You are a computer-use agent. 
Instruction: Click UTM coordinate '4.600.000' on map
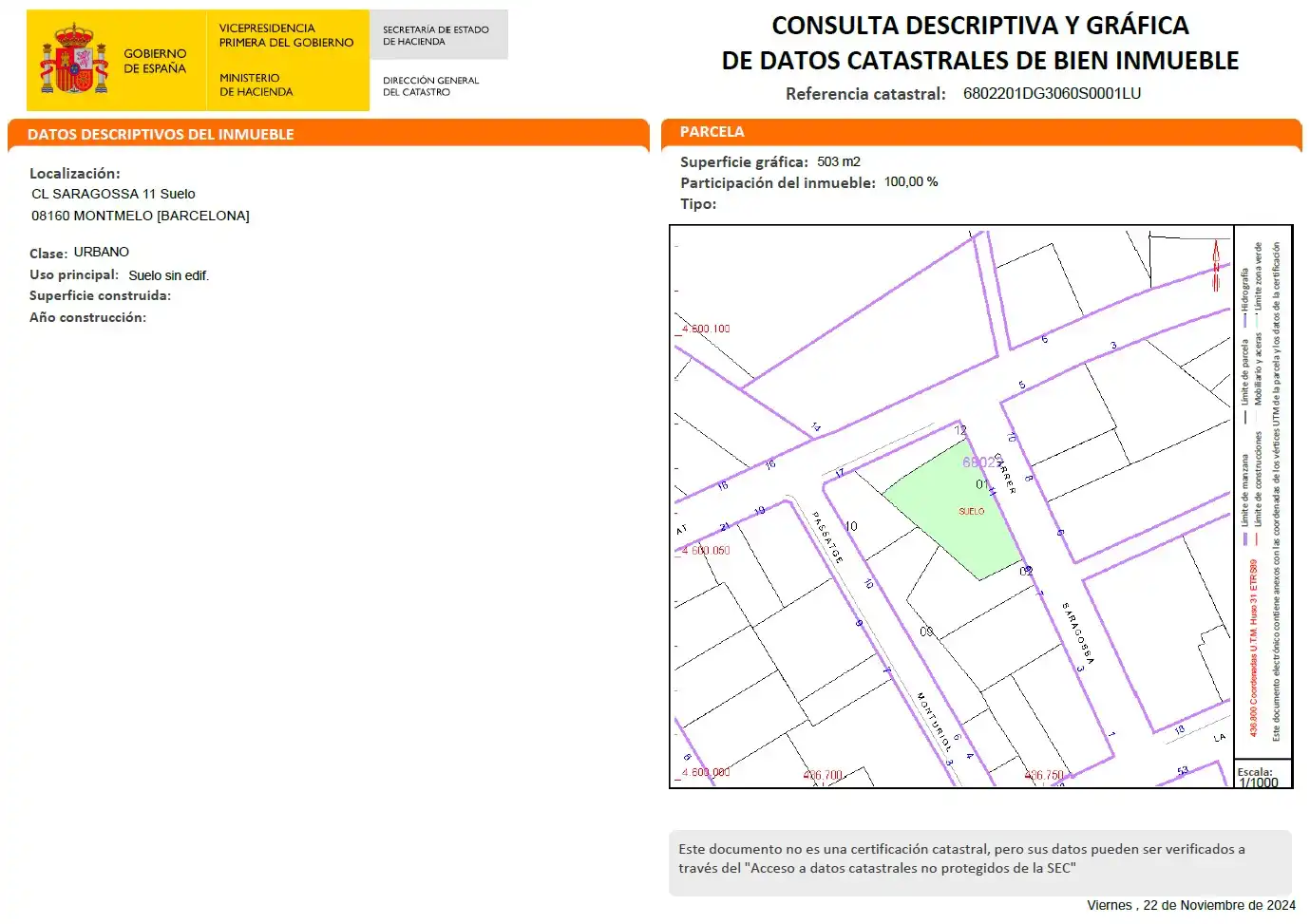click(705, 772)
